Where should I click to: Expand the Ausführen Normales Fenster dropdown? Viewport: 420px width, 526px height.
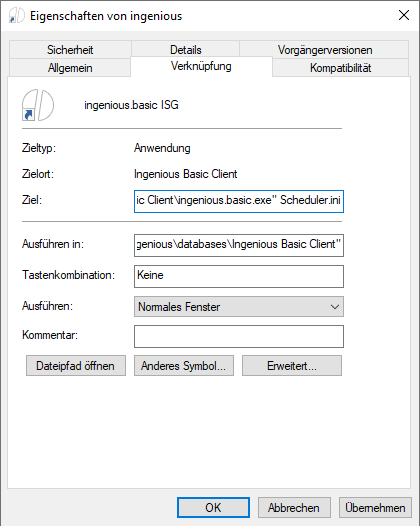pyautogui.click(x=239, y=306)
